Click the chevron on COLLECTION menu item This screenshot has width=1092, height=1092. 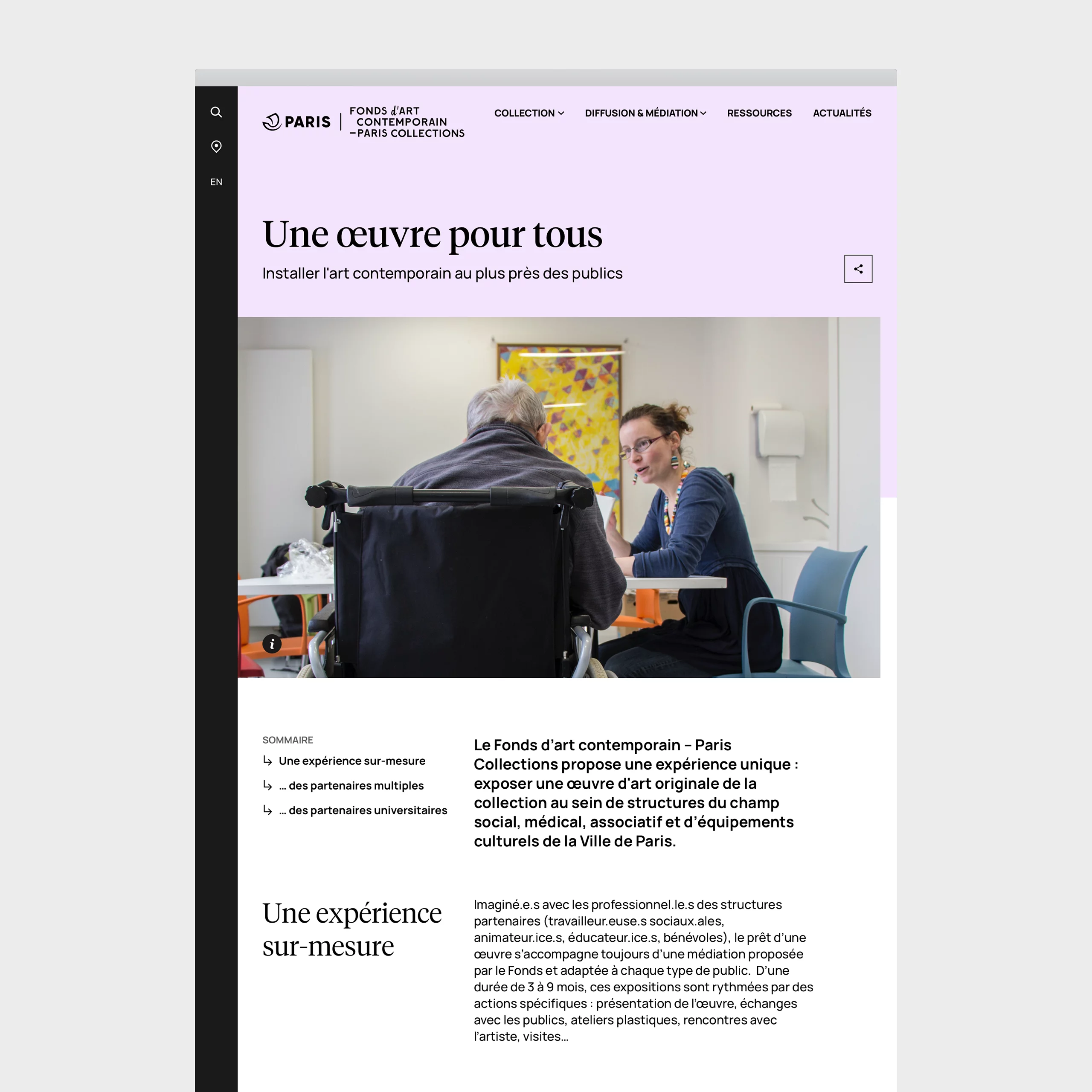pyautogui.click(x=562, y=113)
